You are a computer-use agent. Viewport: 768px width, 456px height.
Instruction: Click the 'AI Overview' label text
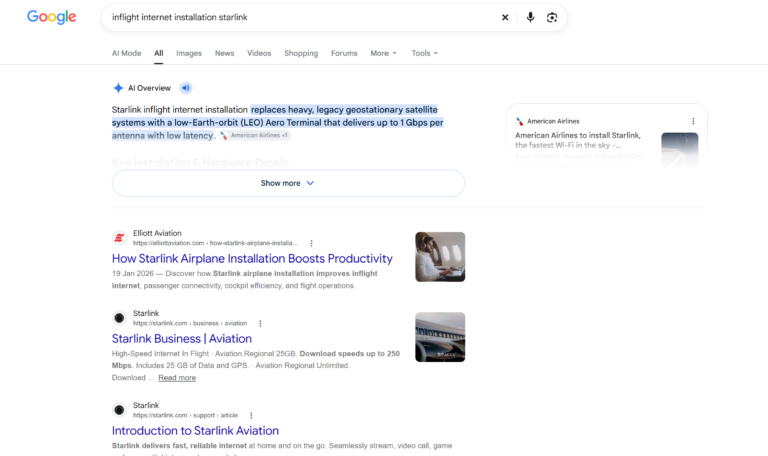149,88
